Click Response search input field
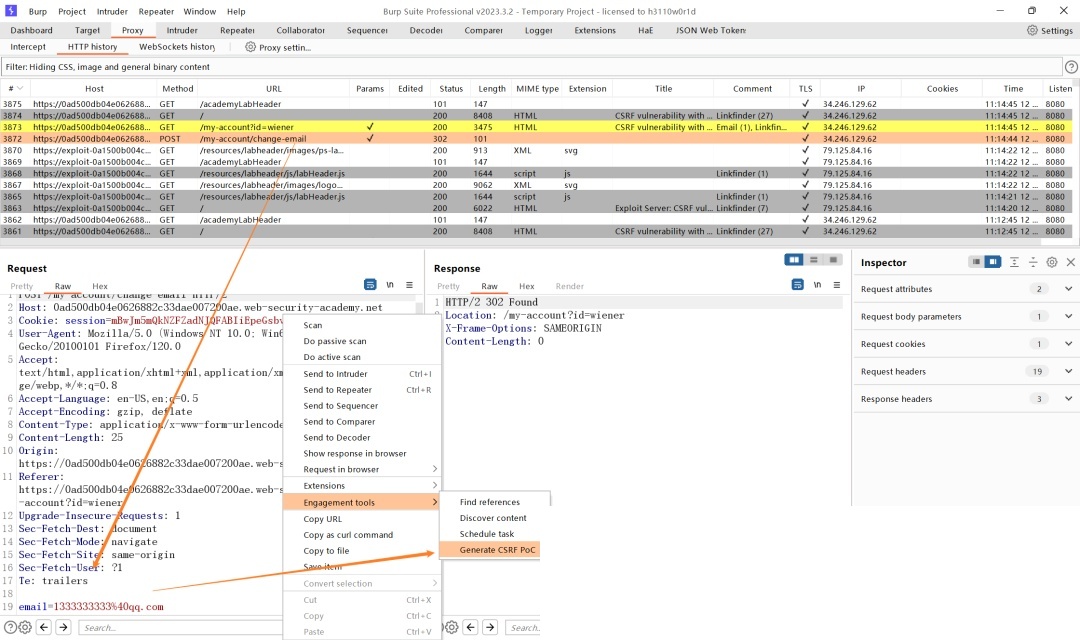This screenshot has width=1080, height=640. (x=523, y=628)
